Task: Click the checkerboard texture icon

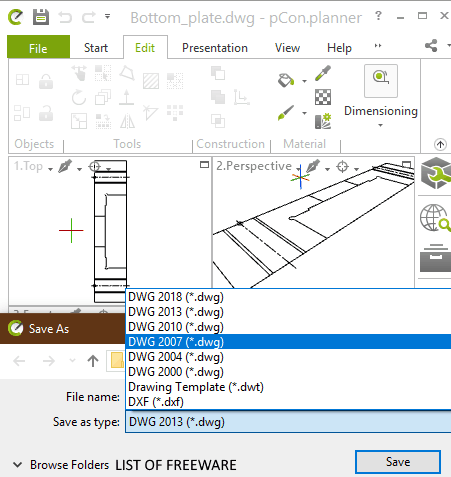Action: pyautogui.click(x=323, y=97)
